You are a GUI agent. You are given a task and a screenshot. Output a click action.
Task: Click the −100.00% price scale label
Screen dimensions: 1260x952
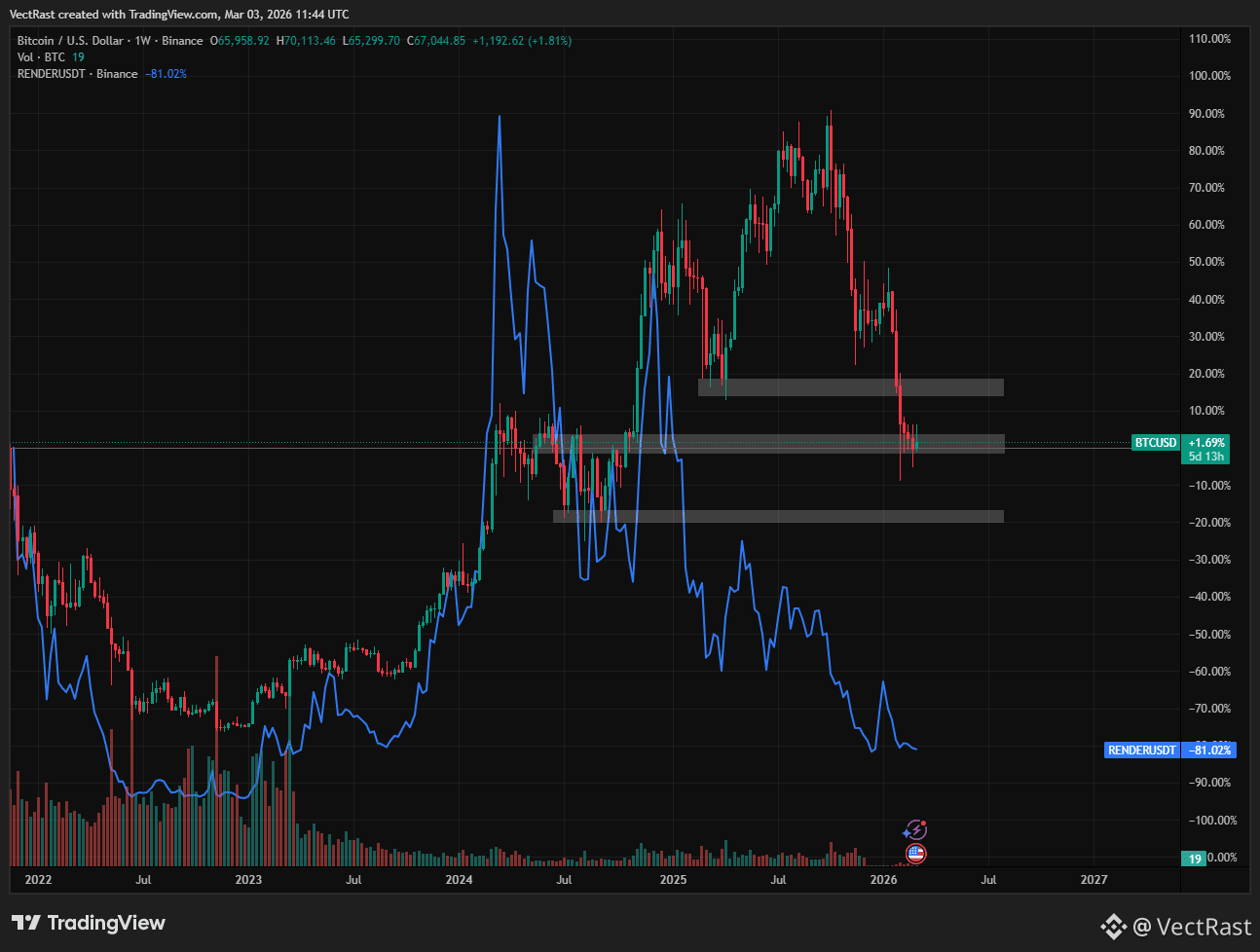[x=1212, y=821]
